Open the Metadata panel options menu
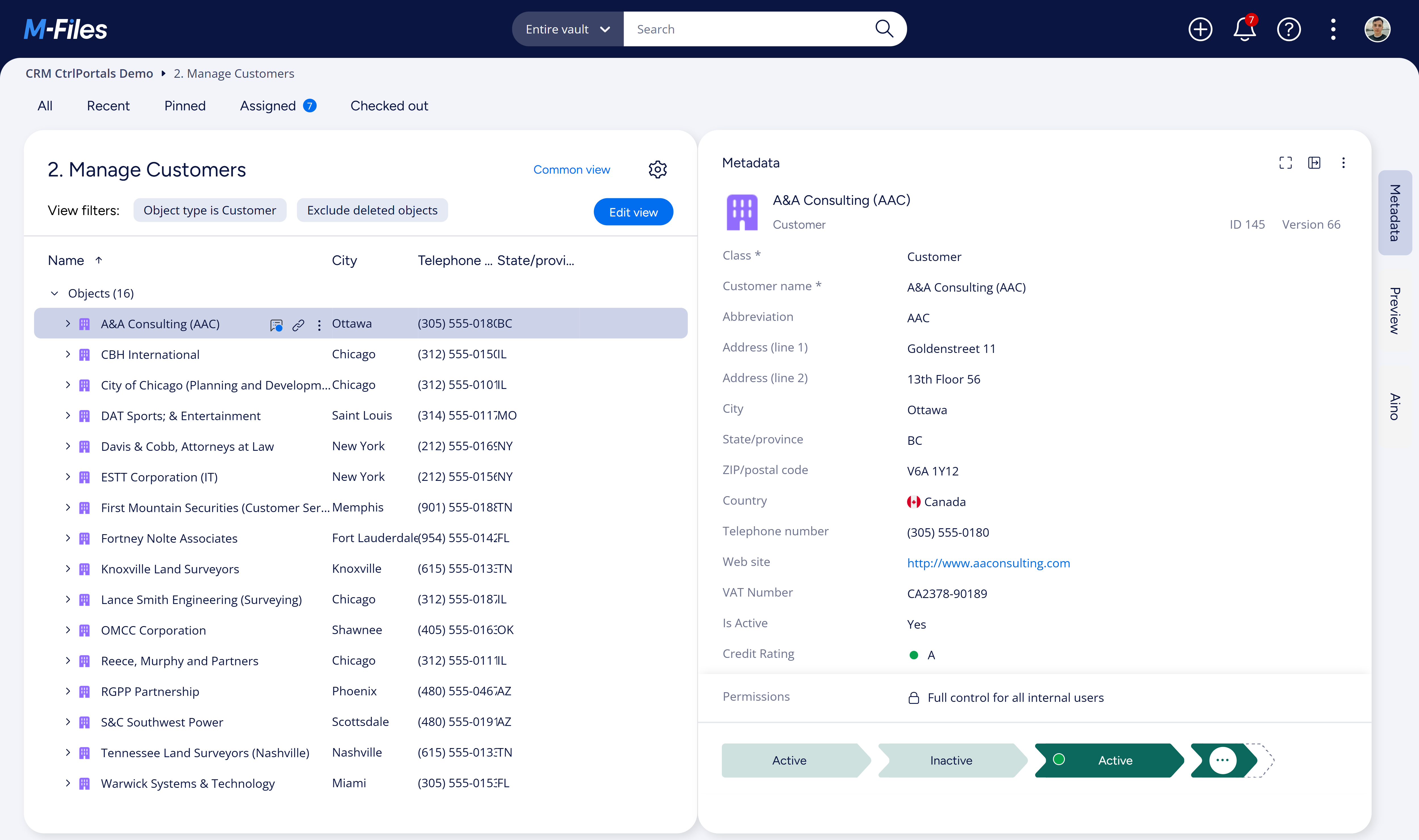Viewport: 1419px width, 840px height. pyautogui.click(x=1344, y=163)
